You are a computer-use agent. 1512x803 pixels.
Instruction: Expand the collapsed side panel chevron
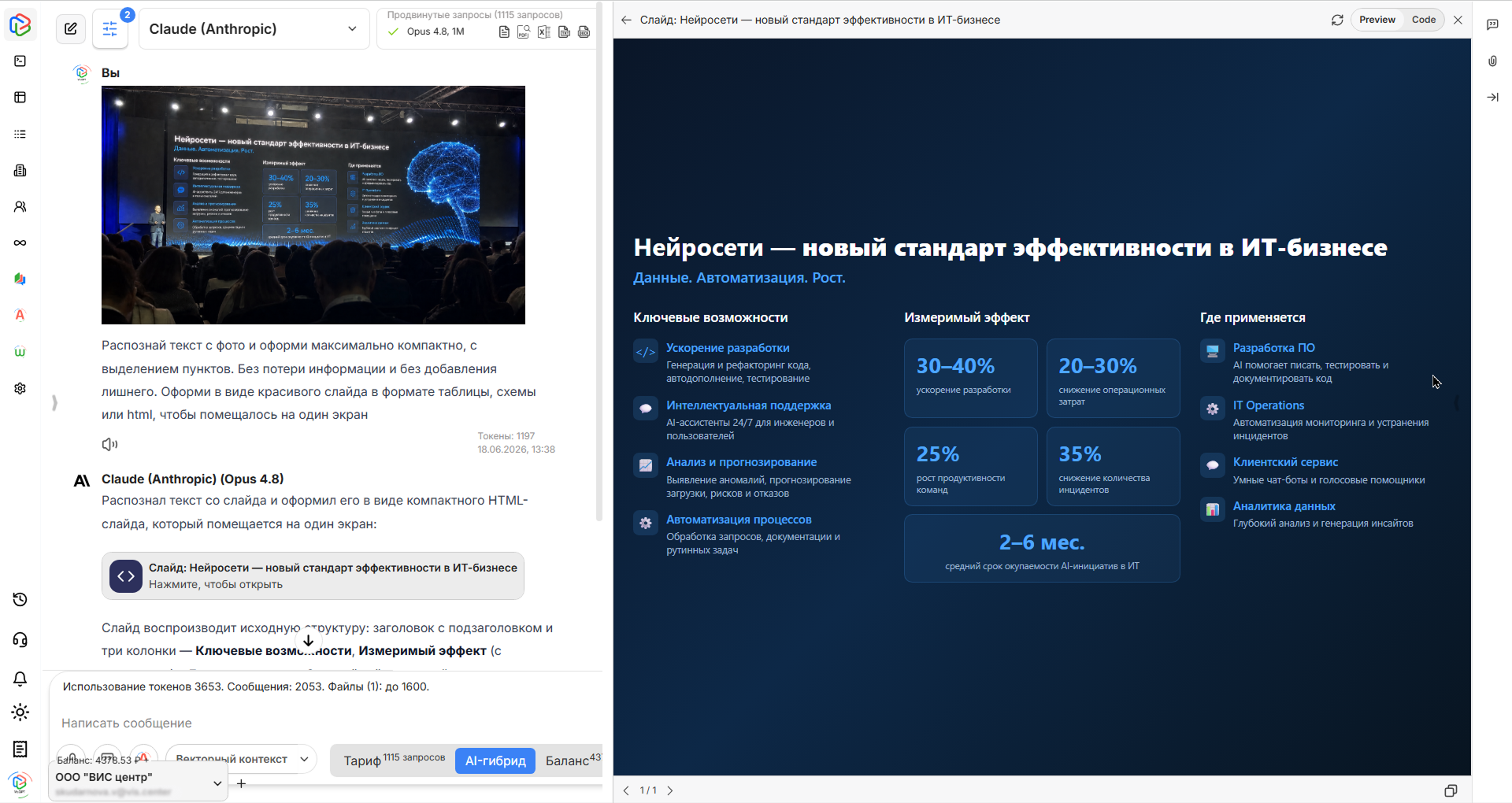click(54, 403)
